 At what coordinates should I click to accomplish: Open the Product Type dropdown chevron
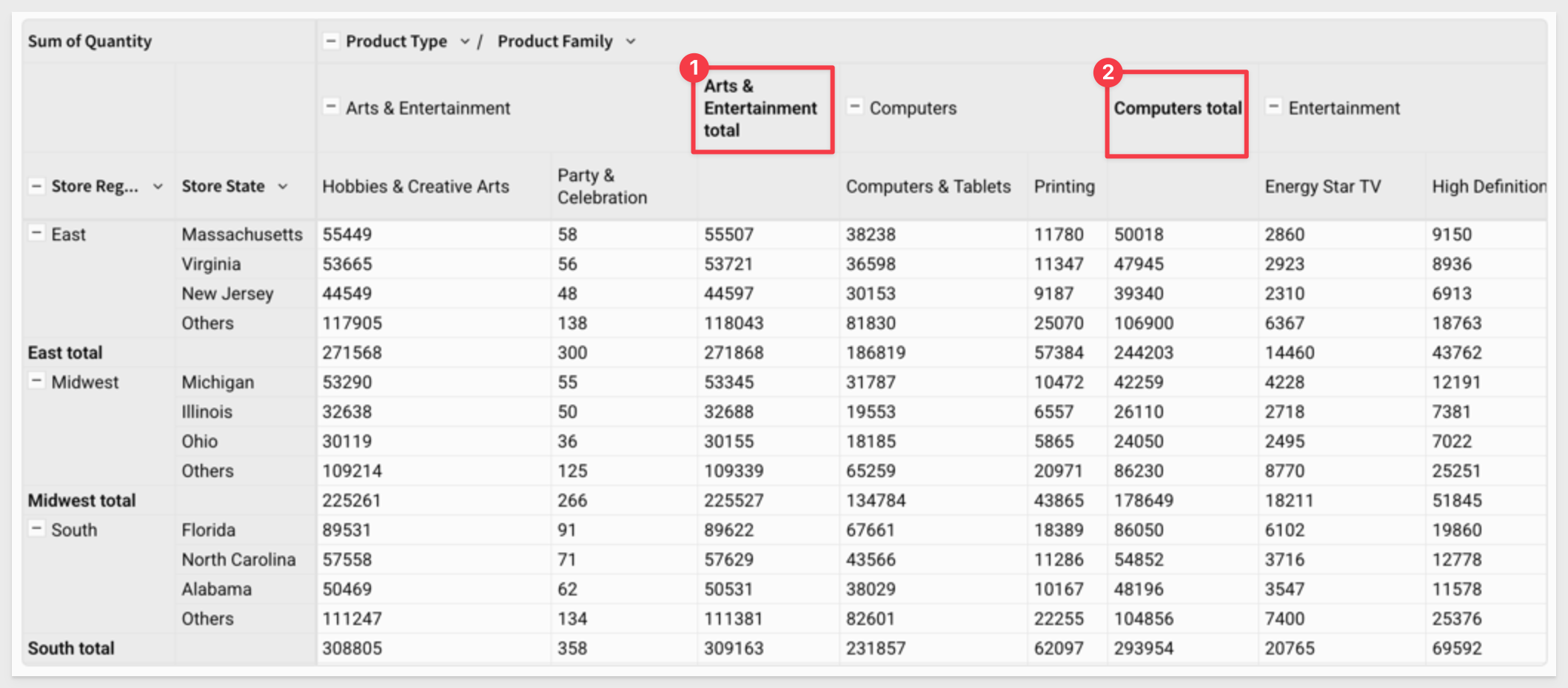465,41
